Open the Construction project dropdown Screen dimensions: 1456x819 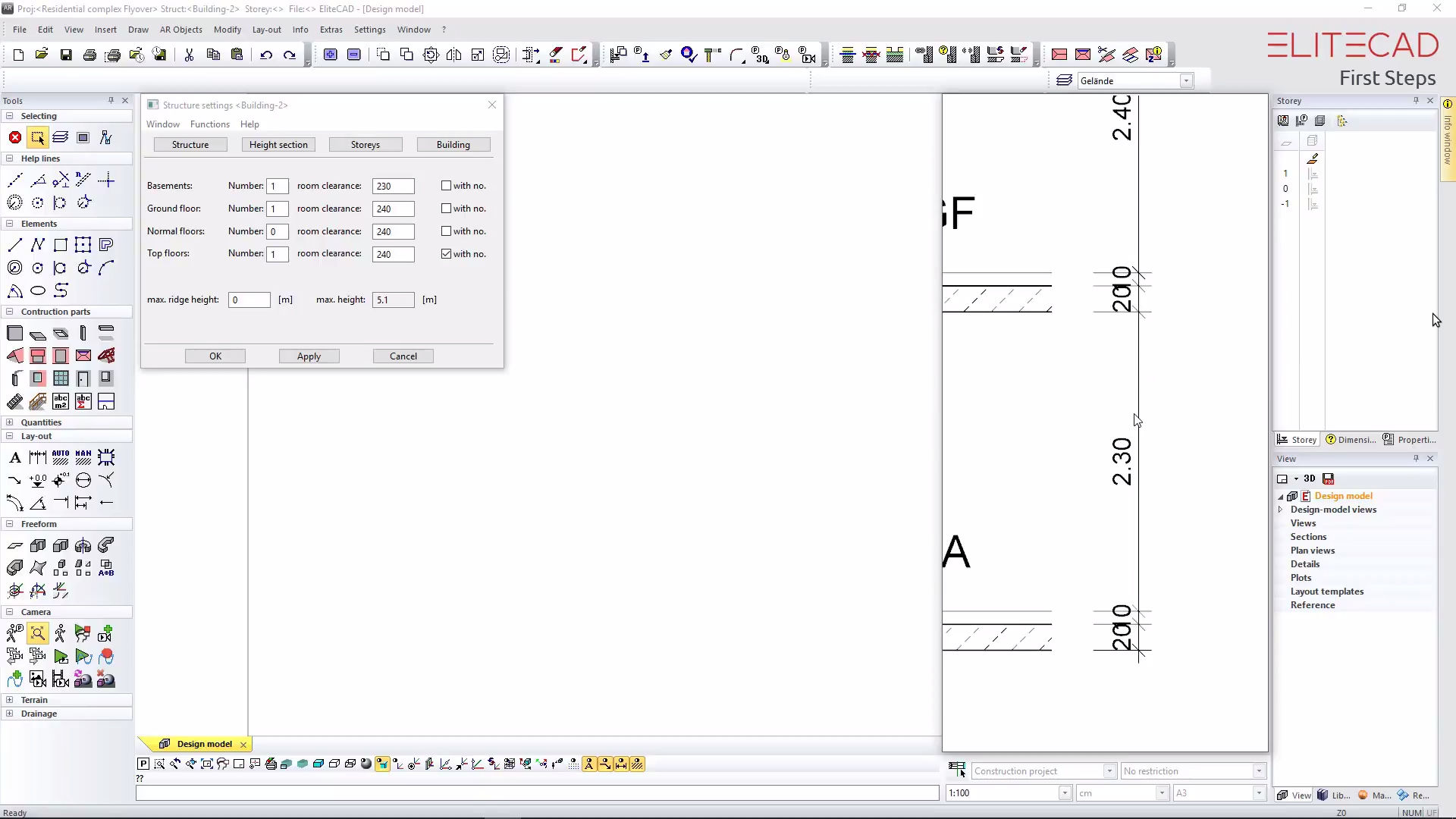coord(1109,771)
